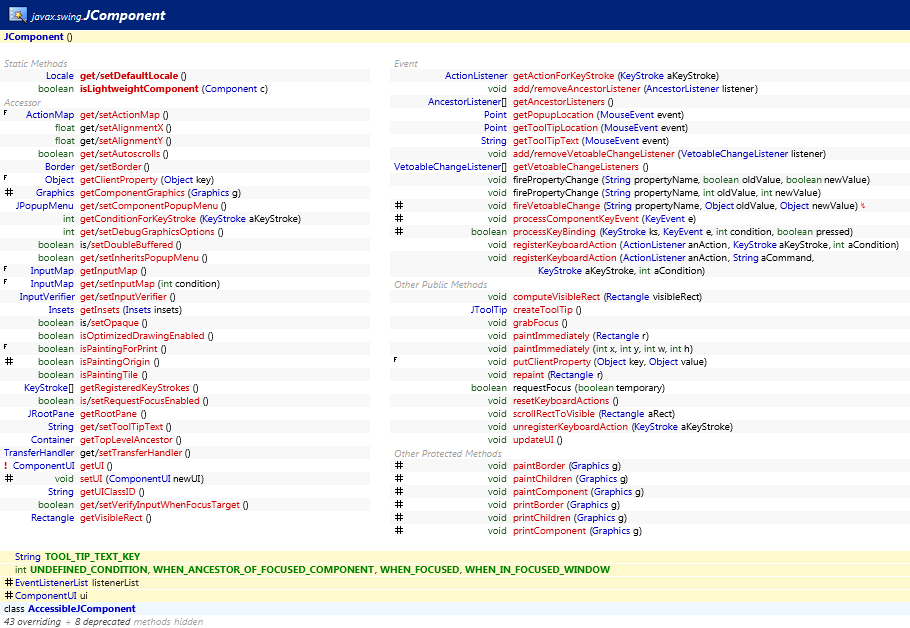The image size is (910, 628).
Task: Click the # marker next to setUI
Action: pos(8,478)
